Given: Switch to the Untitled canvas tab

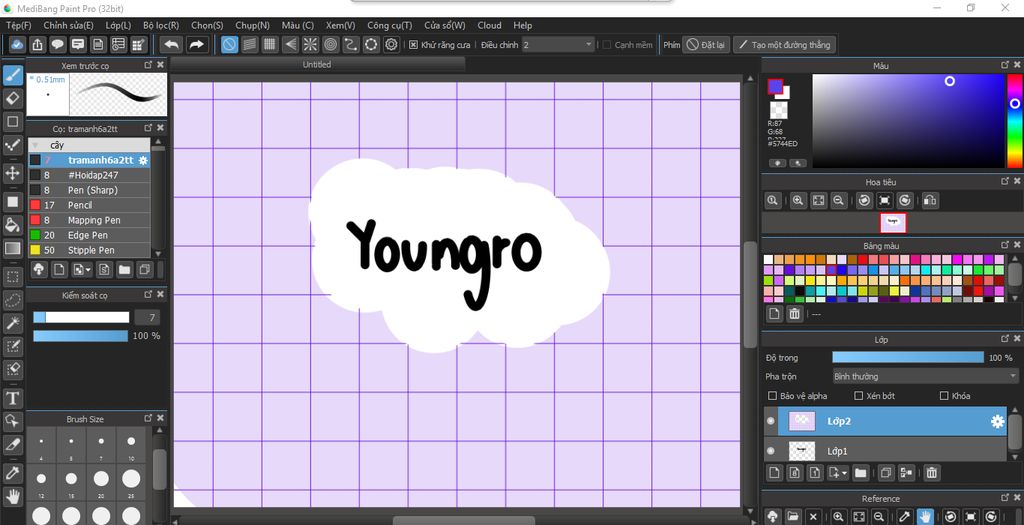Looking at the screenshot, I should (317, 65).
